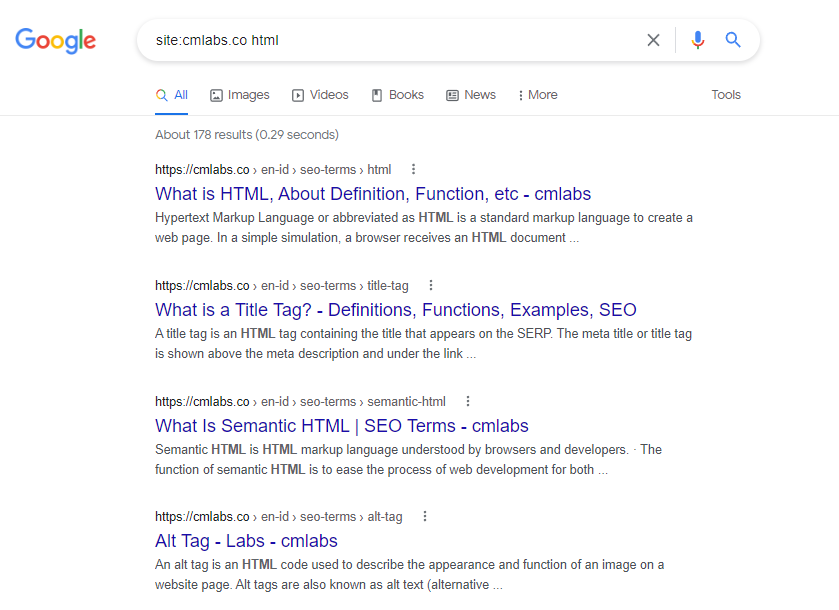Screen dimensions: 839x610
Task: Expand the More search options menu
Action: [537, 95]
